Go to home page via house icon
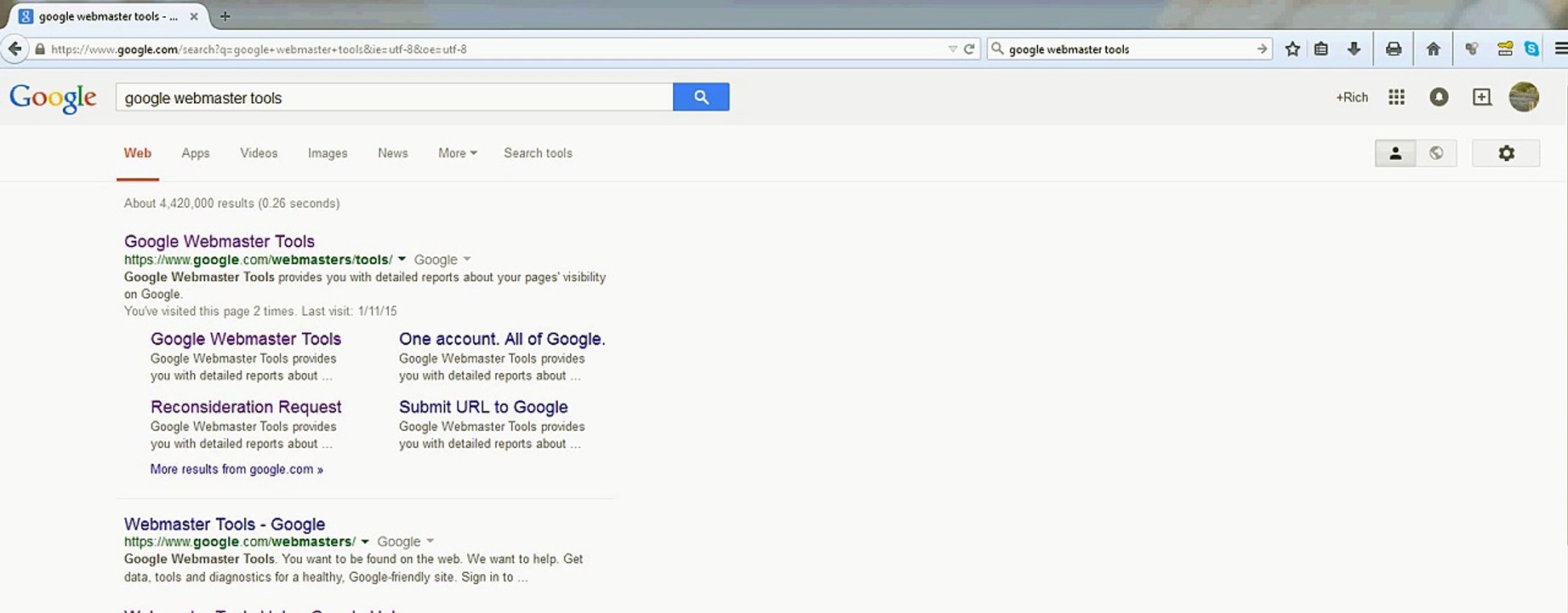Screen dimensions: 1568x613 point(1434,49)
